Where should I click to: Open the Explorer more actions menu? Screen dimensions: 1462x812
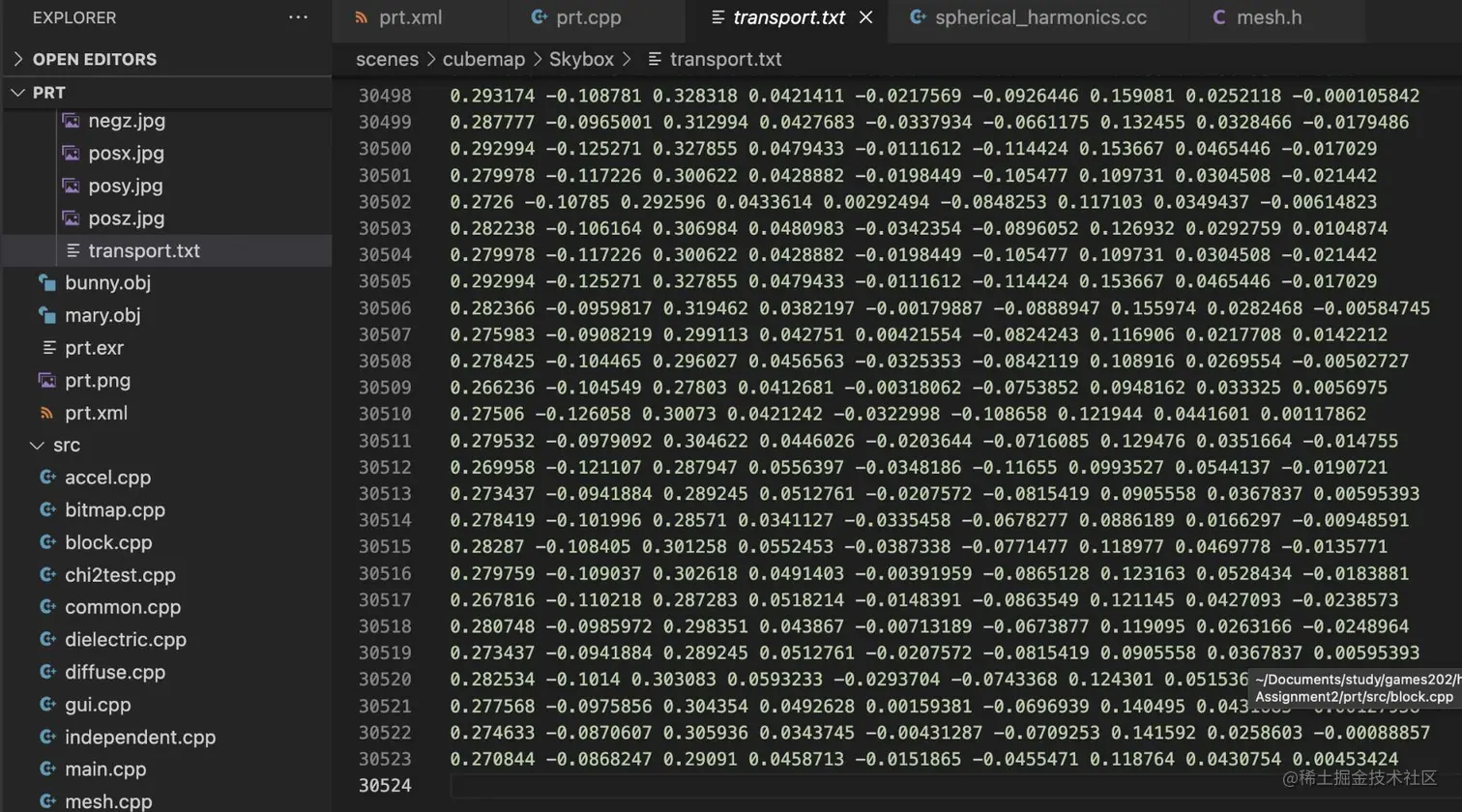pos(298,16)
